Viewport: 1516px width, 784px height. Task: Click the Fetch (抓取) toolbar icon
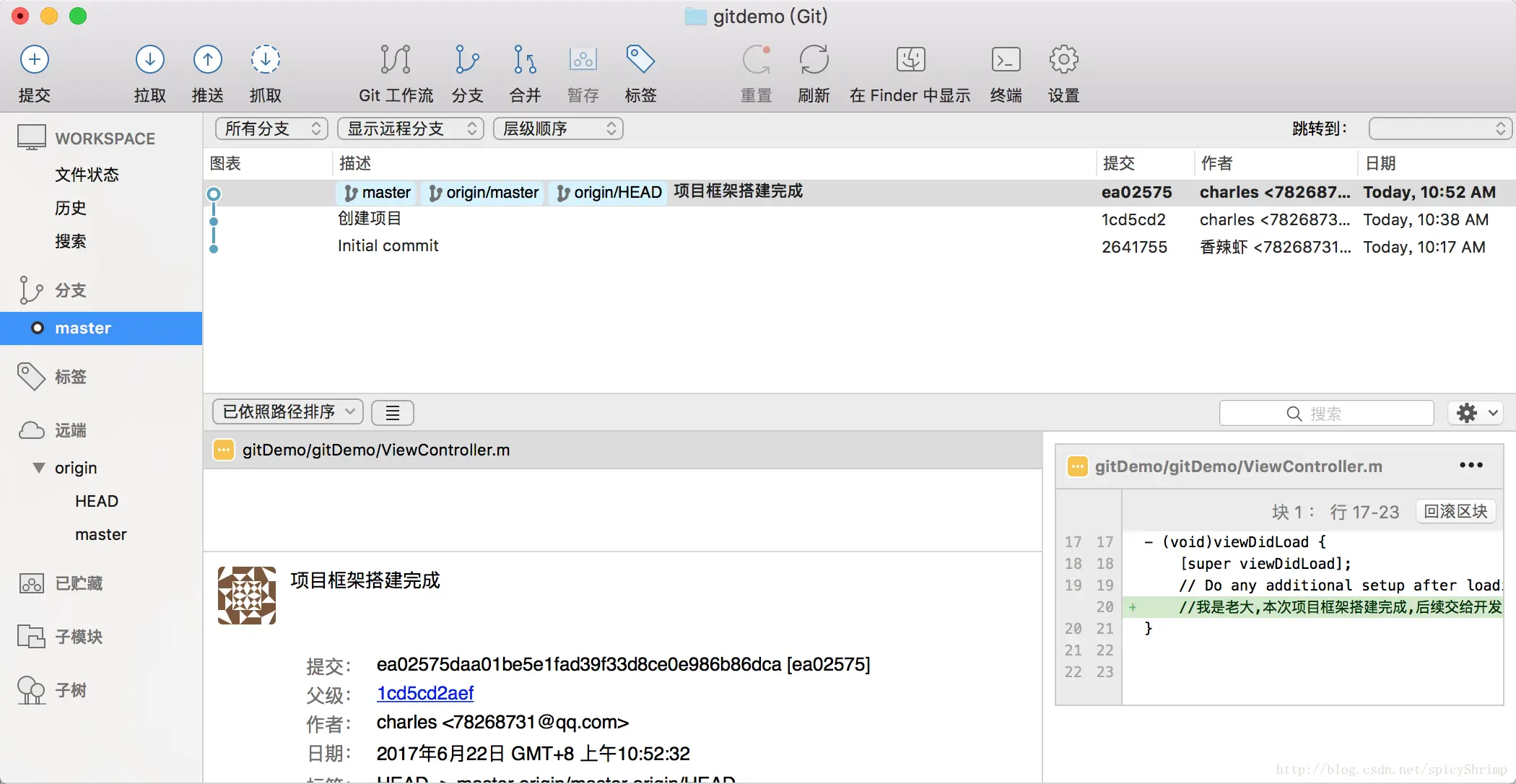[265, 60]
